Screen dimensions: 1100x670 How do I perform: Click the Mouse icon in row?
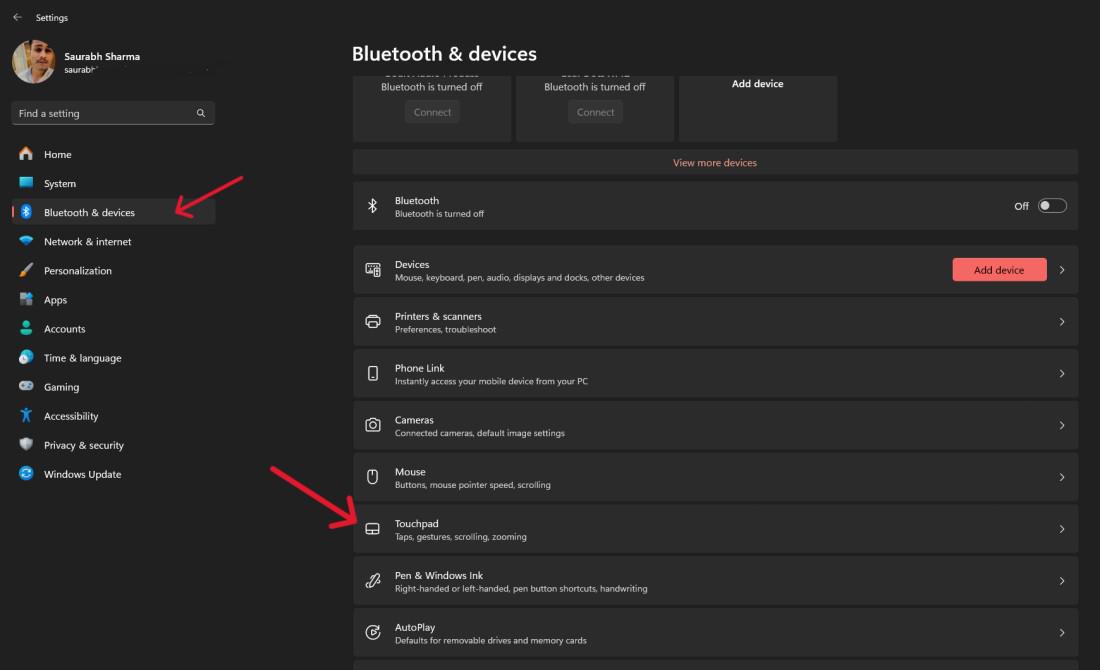373,477
